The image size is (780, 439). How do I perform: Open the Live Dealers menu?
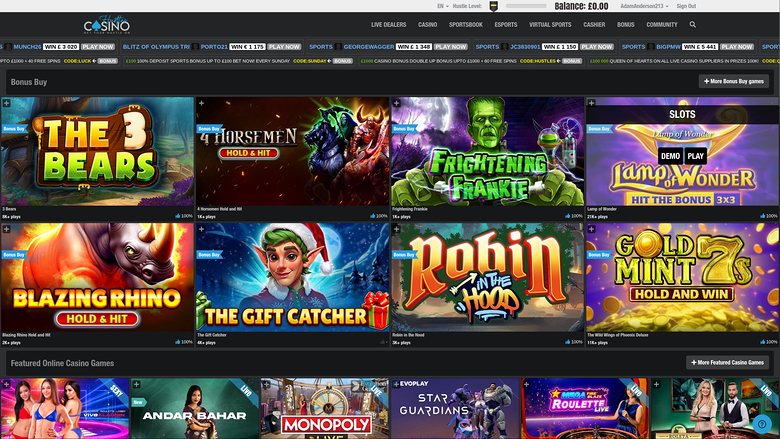click(389, 24)
